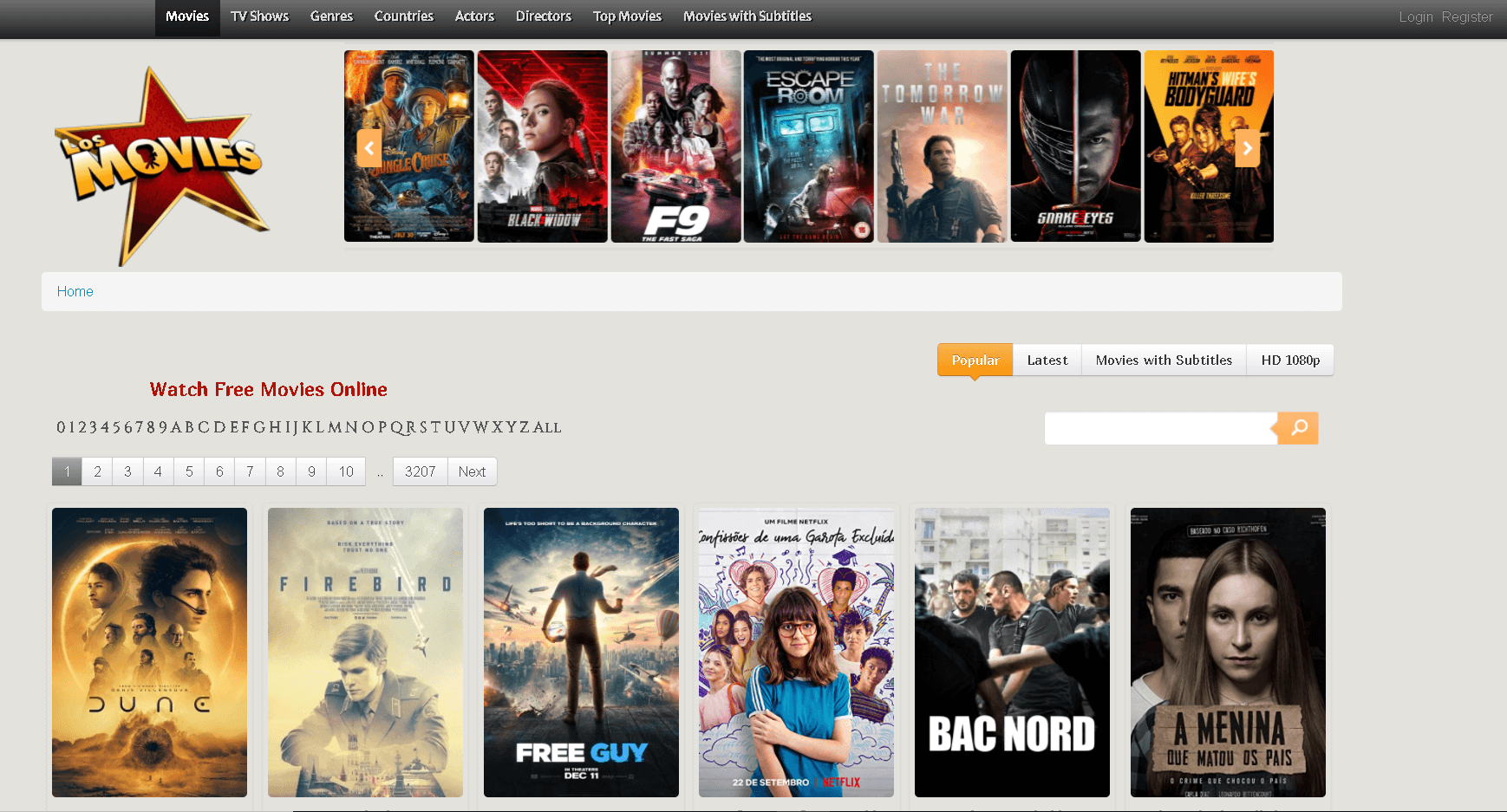This screenshot has height=812, width=1507.
Task: Open the TV Shows menu
Action: click(x=259, y=16)
